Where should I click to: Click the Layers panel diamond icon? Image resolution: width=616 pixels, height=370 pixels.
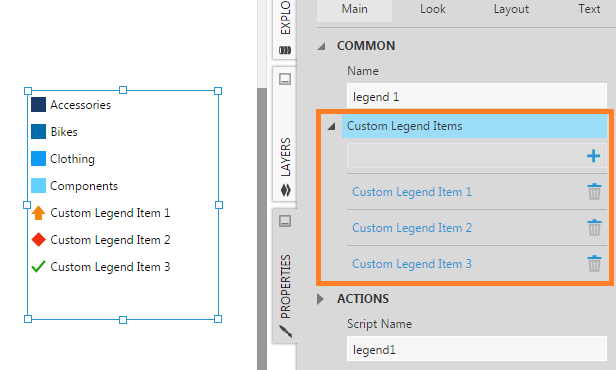pos(286,190)
